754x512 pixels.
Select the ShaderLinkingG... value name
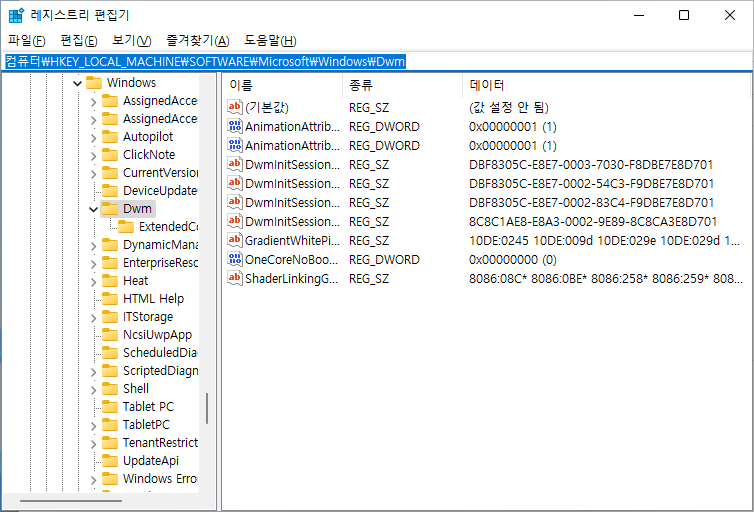coord(291,279)
